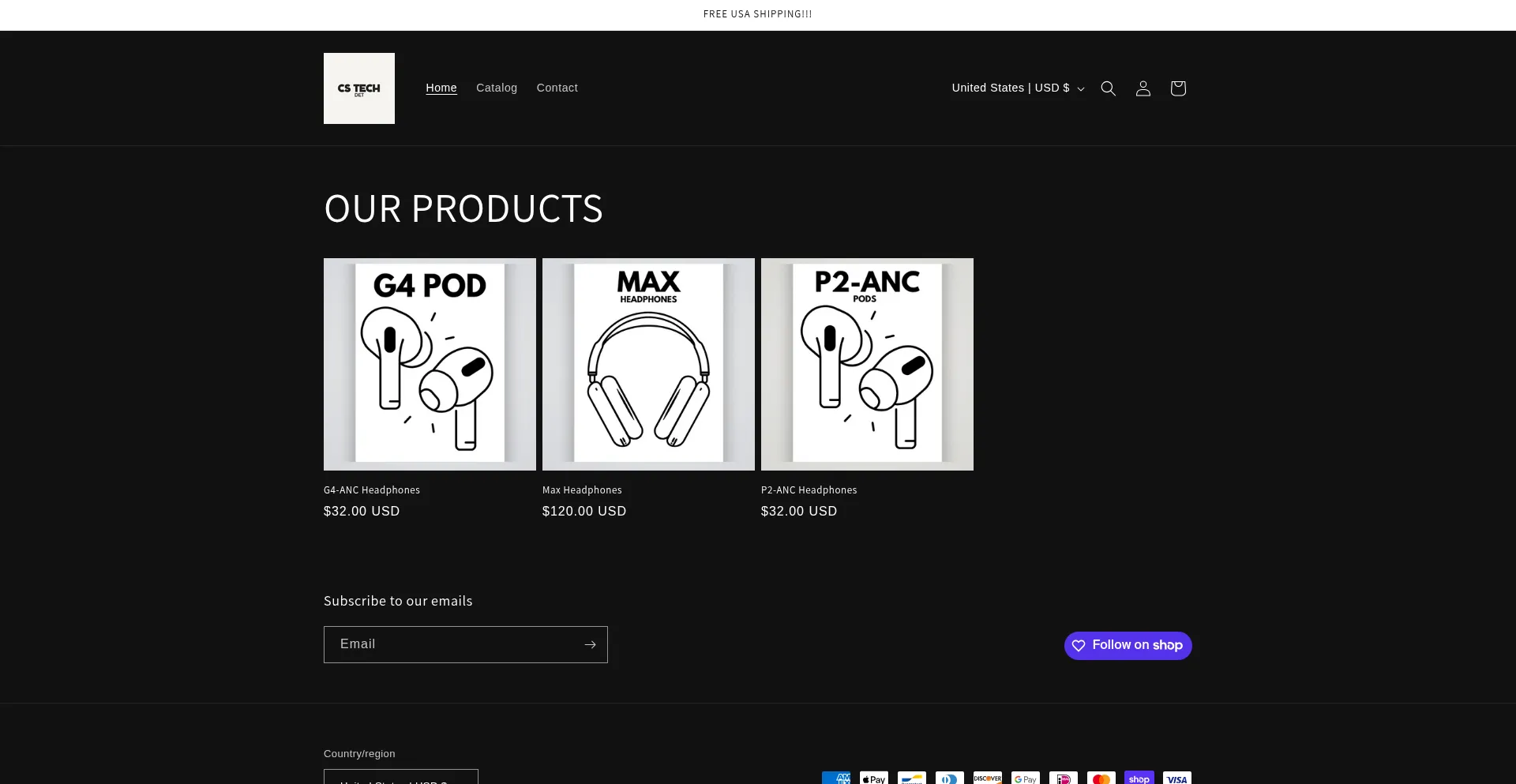
Task: Click the account login person icon
Action: tap(1143, 88)
